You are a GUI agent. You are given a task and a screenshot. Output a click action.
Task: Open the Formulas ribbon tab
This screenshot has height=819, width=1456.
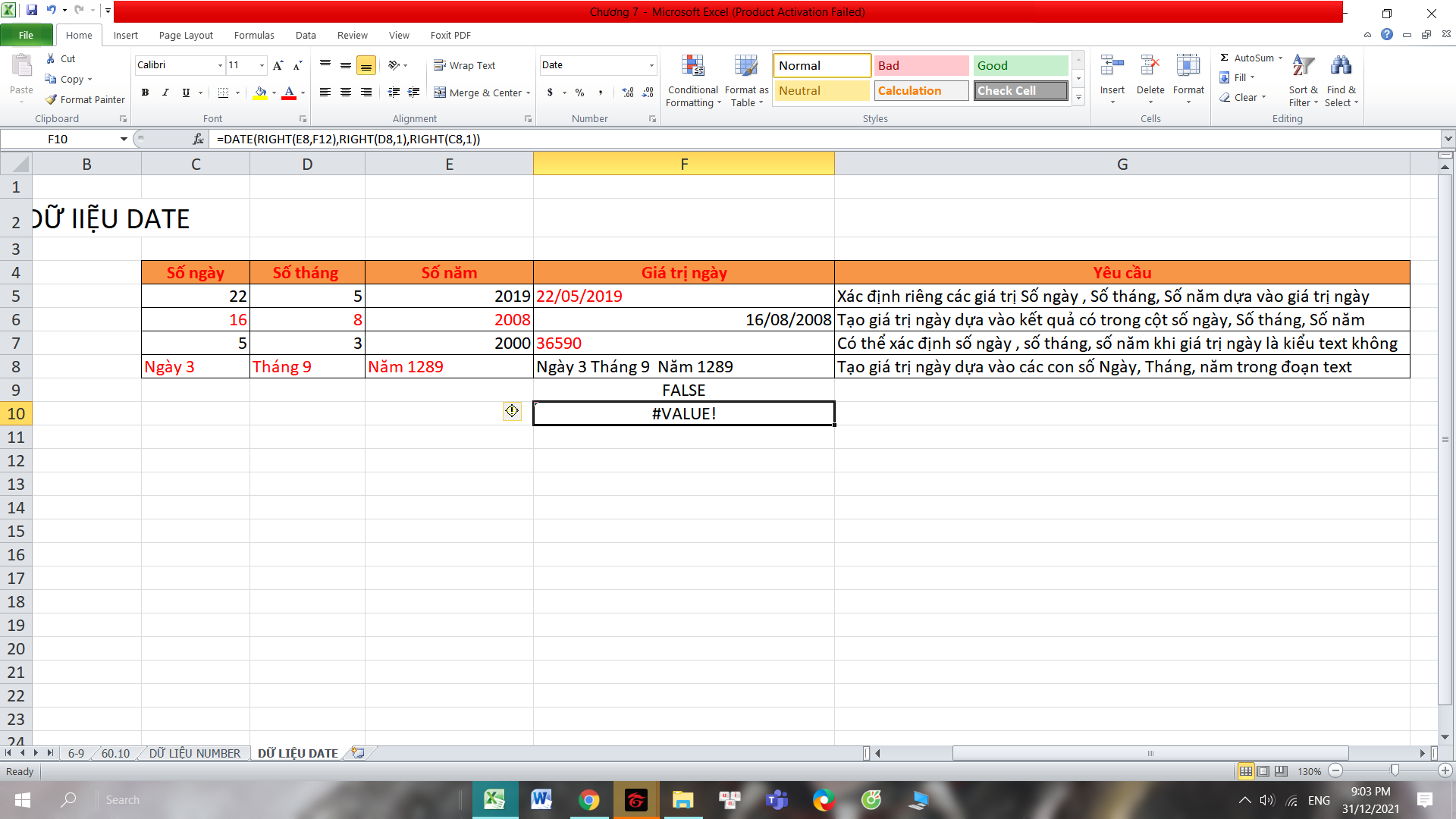254,35
